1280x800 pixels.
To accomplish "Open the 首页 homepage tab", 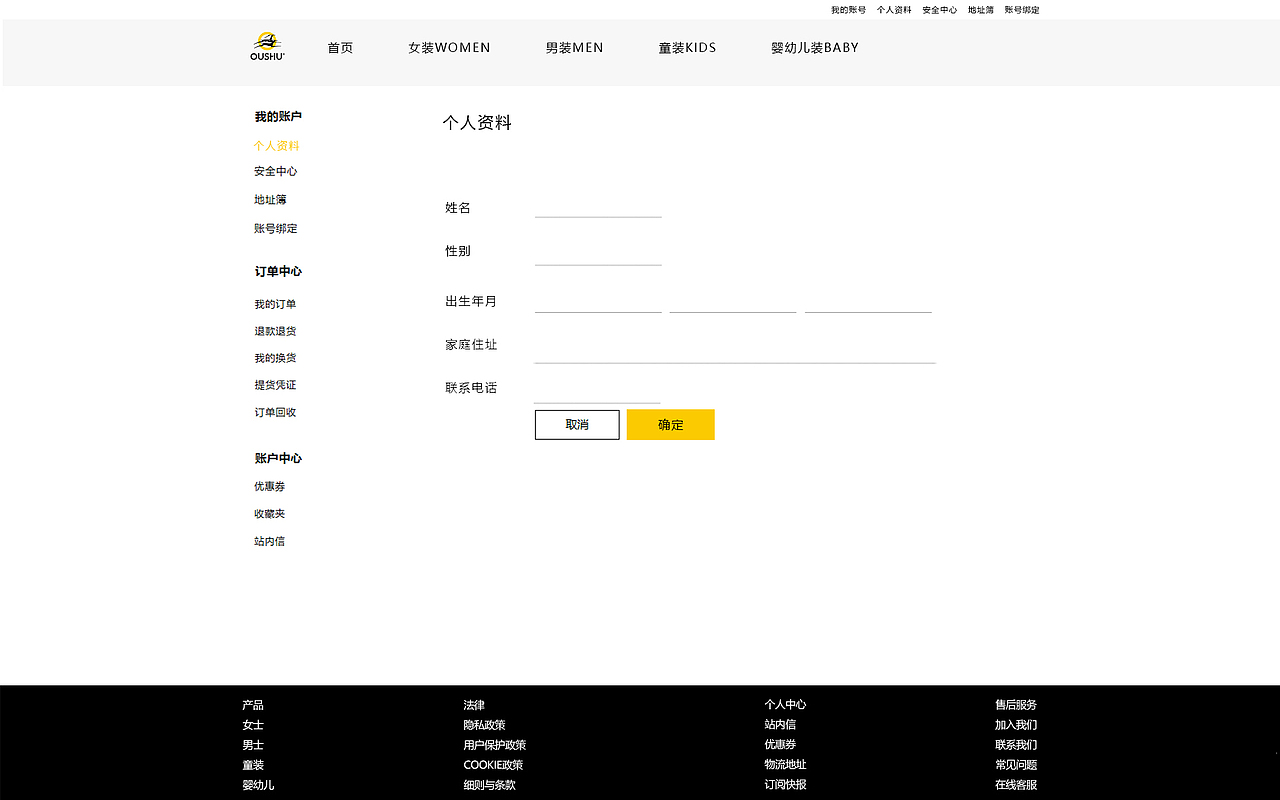I will coord(339,47).
